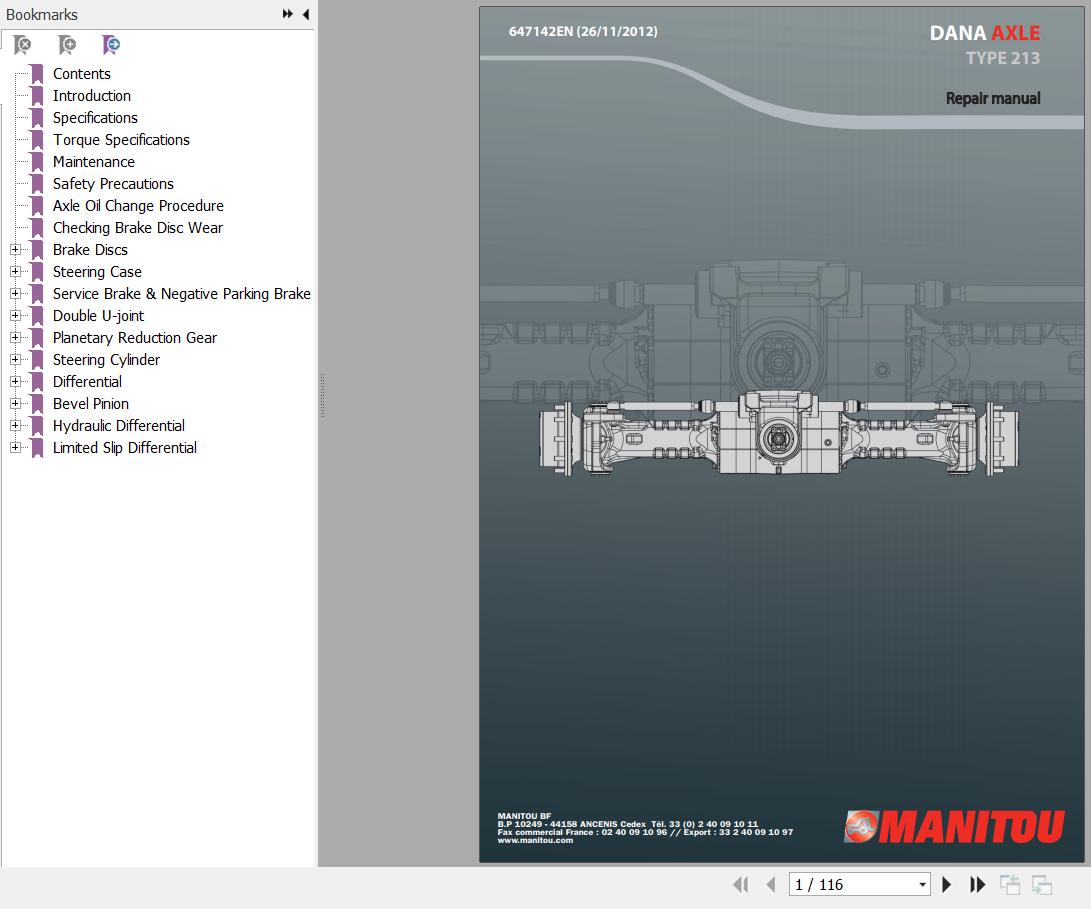This screenshot has height=909, width=1091.
Task: Select the Limited Slip Differential label
Action: click(125, 448)
